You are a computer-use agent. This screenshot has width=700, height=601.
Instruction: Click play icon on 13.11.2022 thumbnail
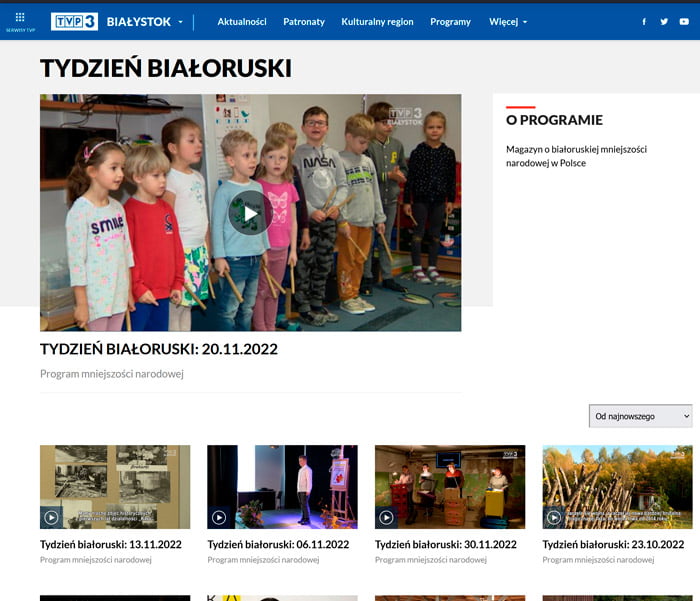coord(51,517)
